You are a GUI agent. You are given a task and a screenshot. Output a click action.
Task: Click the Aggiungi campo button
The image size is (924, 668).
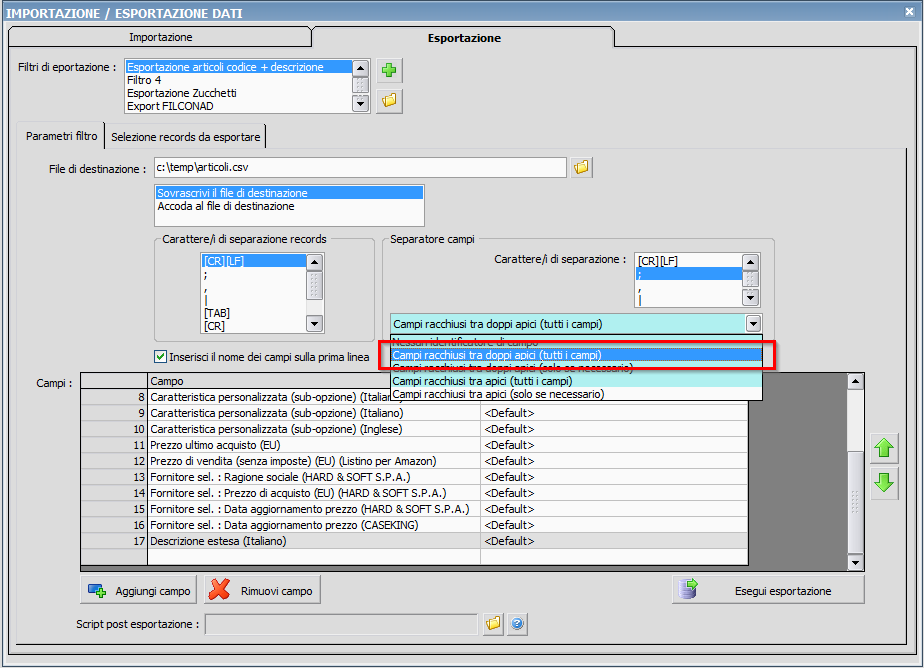[x=138, y=590]
